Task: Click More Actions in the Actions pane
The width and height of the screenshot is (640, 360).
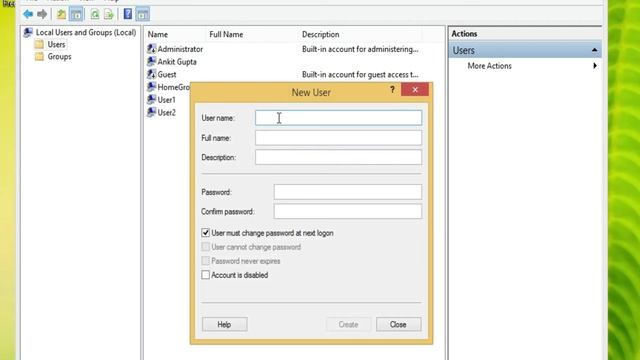Action: 489,66
